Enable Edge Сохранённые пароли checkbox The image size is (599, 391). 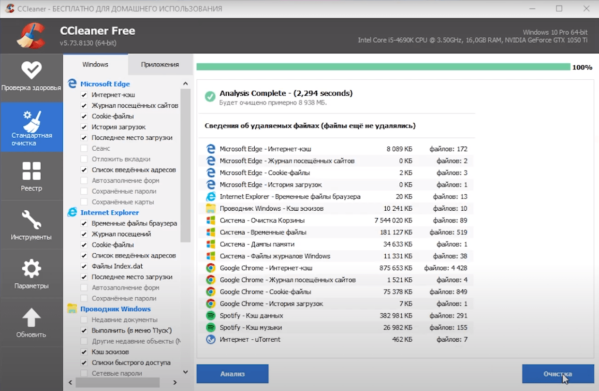click(84, 191)
